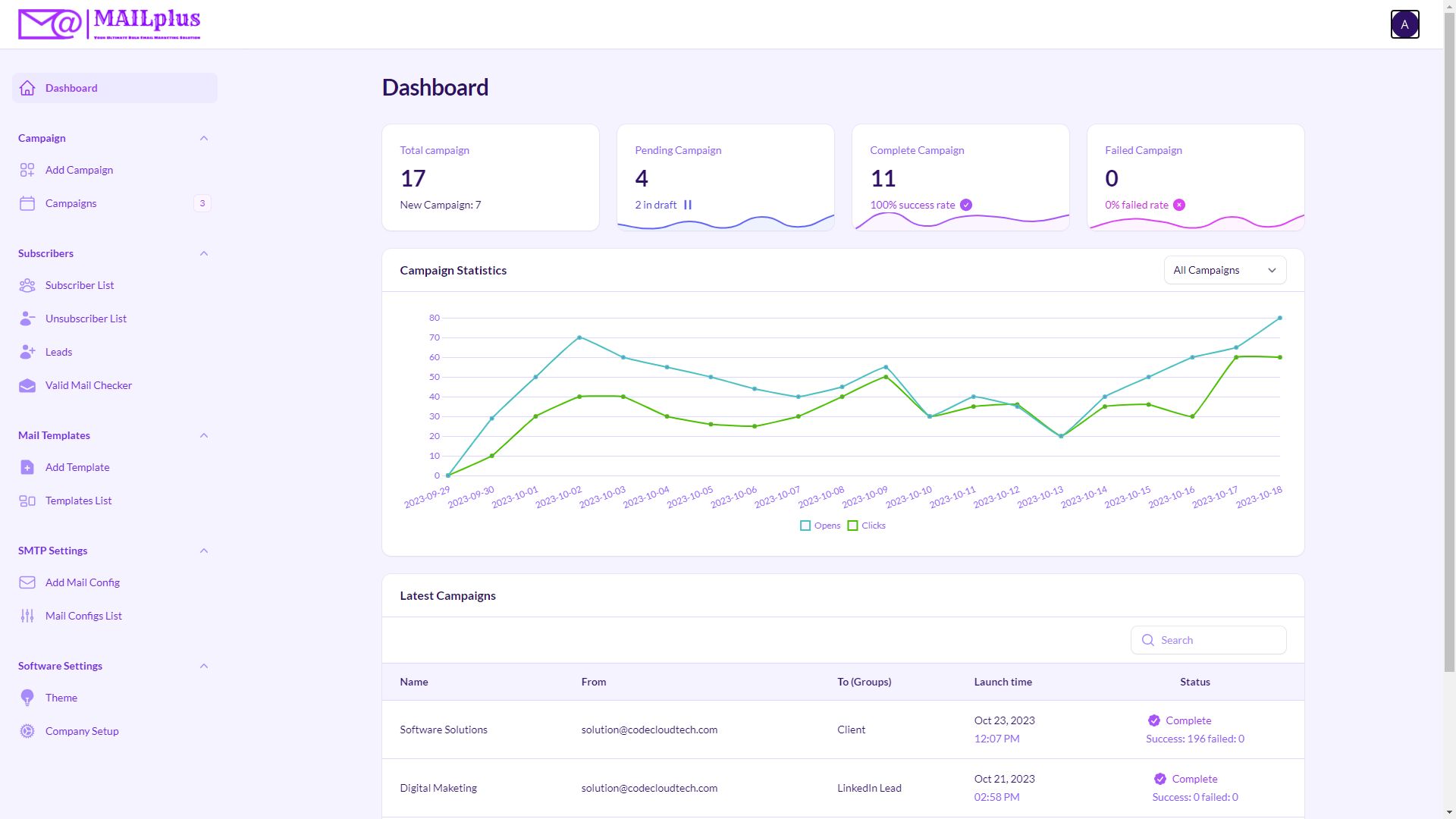Collapse the Mail Templates sidebar section
Screen dimensions: 1456x819
coord(203,435)
